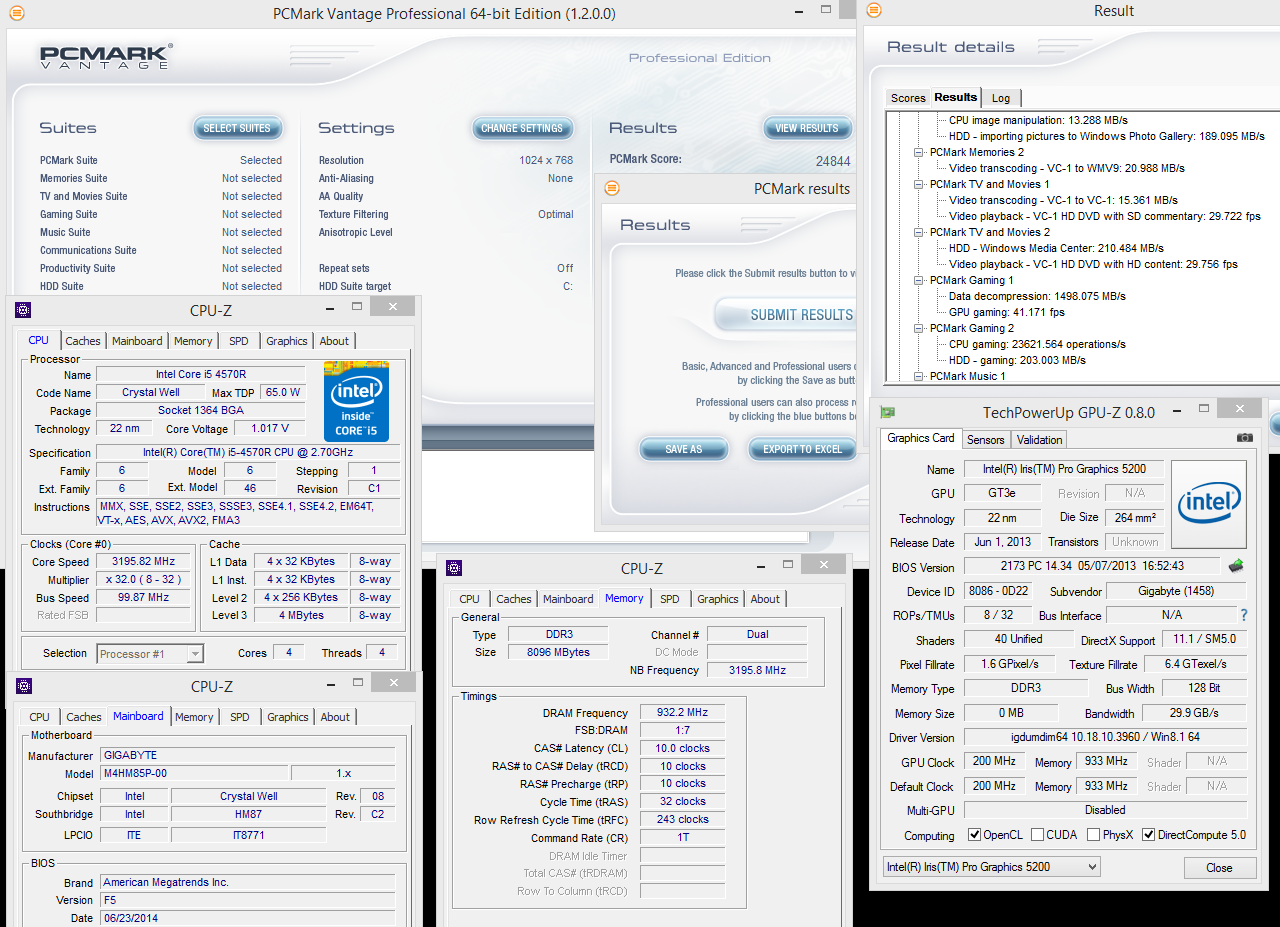Open Caches tab in the CPU-Z processor window

83,341
